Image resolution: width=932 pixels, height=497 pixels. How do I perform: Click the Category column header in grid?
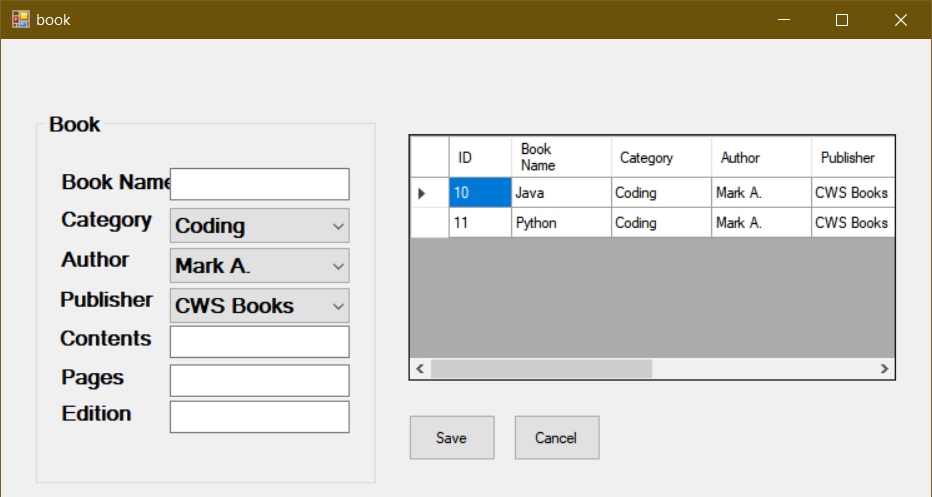click(x=661, y=157)
